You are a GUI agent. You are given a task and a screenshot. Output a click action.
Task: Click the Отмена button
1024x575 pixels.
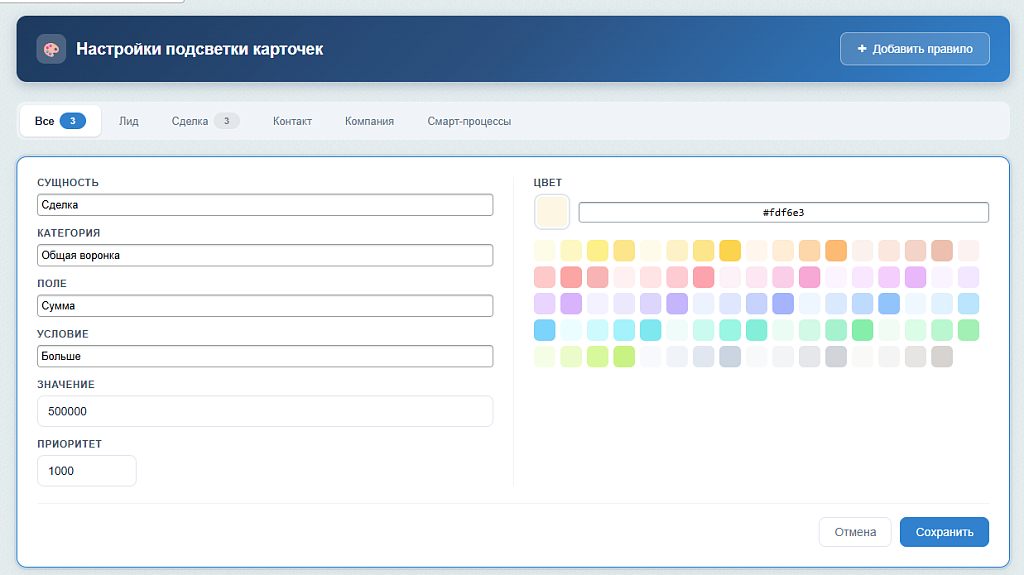(855, 532)
